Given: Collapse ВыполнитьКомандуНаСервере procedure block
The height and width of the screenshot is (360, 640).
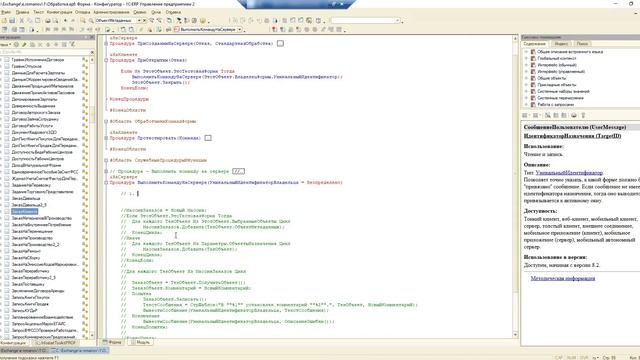Looking at the screenshot, I should tap(106, 182).
